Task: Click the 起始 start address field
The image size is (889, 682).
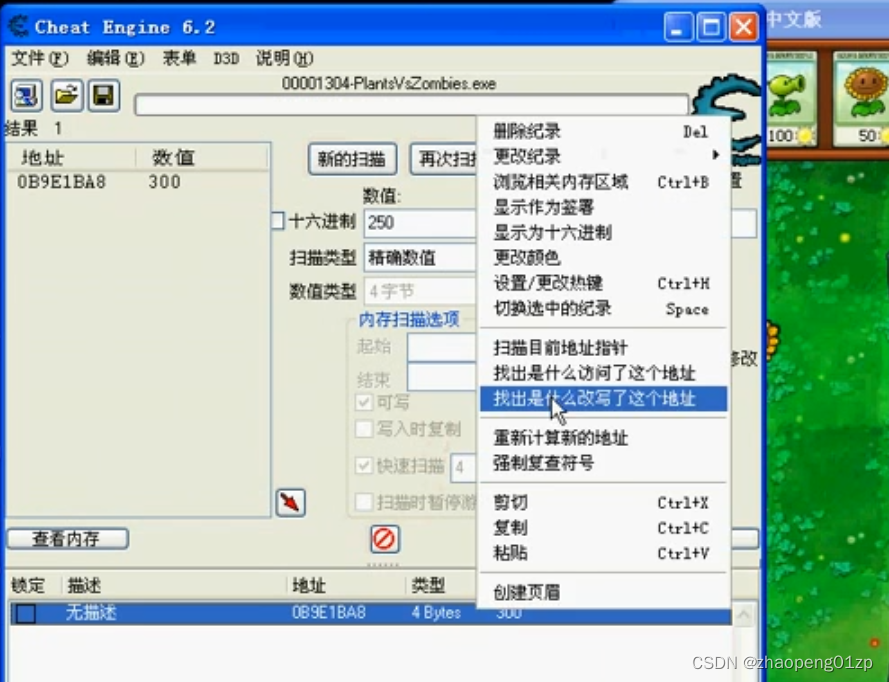Action: click(x=441, y=346)
